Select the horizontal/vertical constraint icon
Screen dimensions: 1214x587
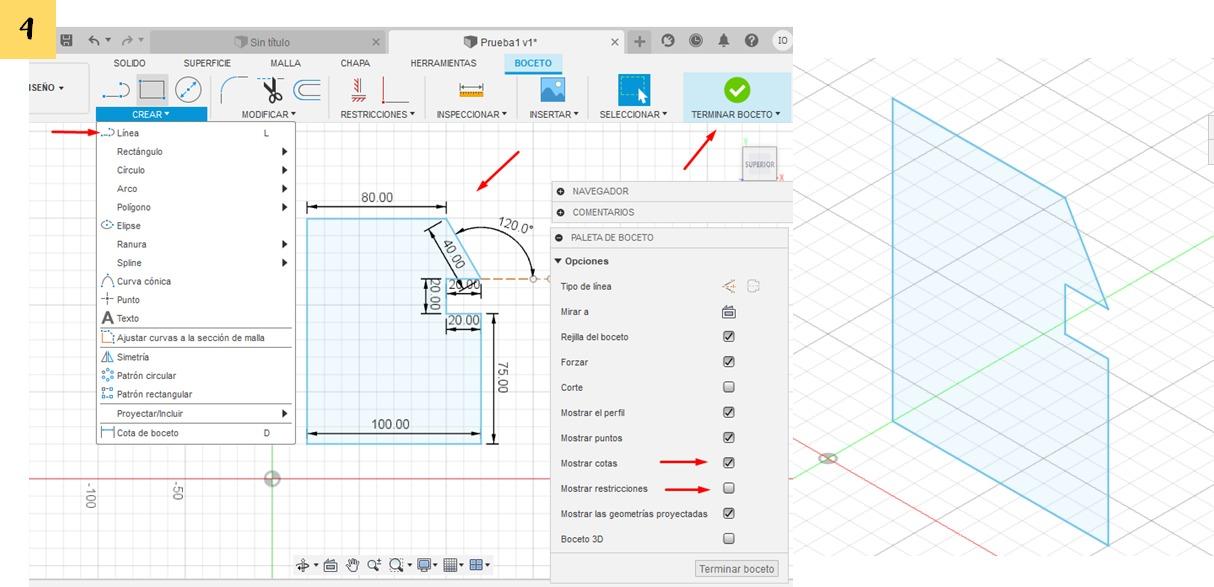coord(357,90)
